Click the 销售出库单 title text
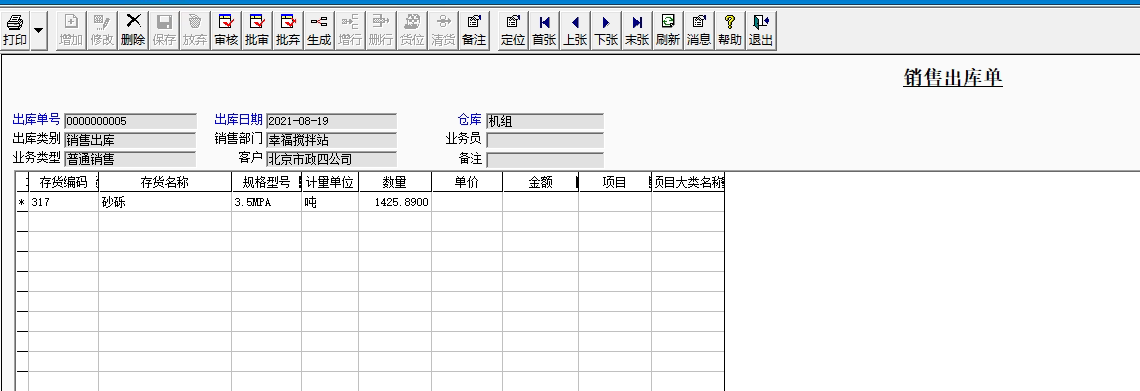1140x391 pixels. pos(952,78)
